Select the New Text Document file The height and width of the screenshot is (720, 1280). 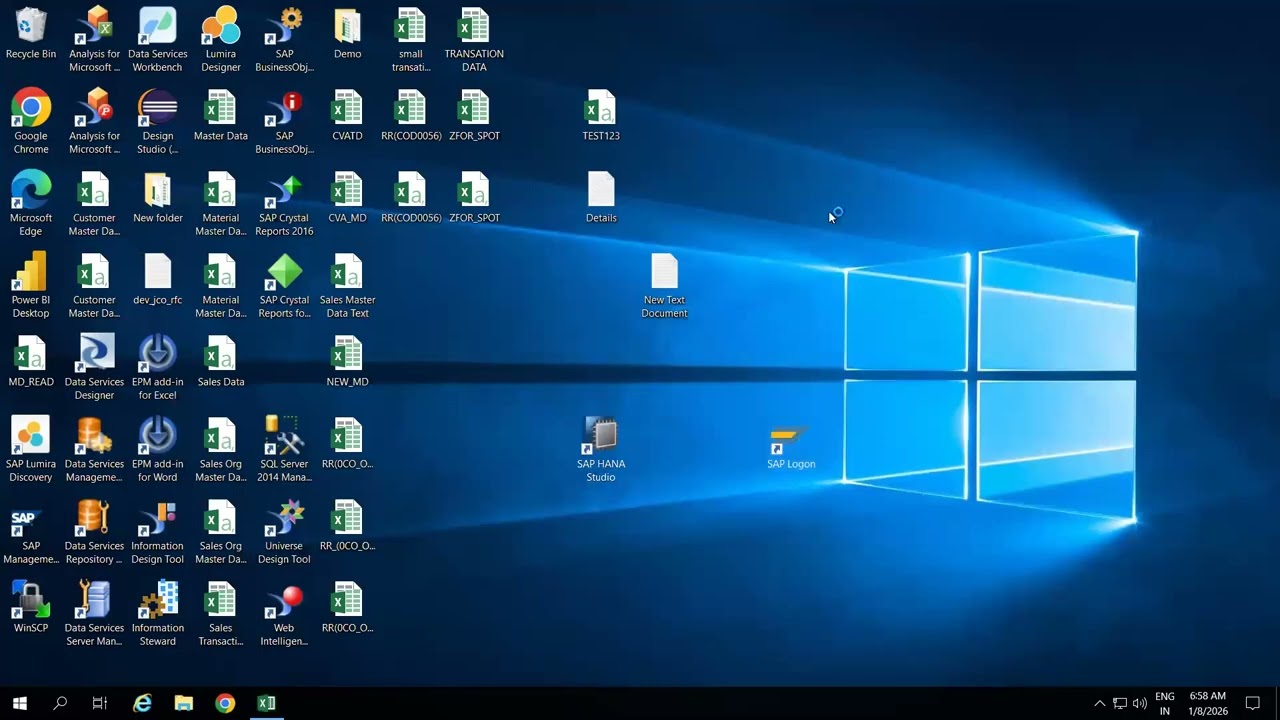click(664, 286)
